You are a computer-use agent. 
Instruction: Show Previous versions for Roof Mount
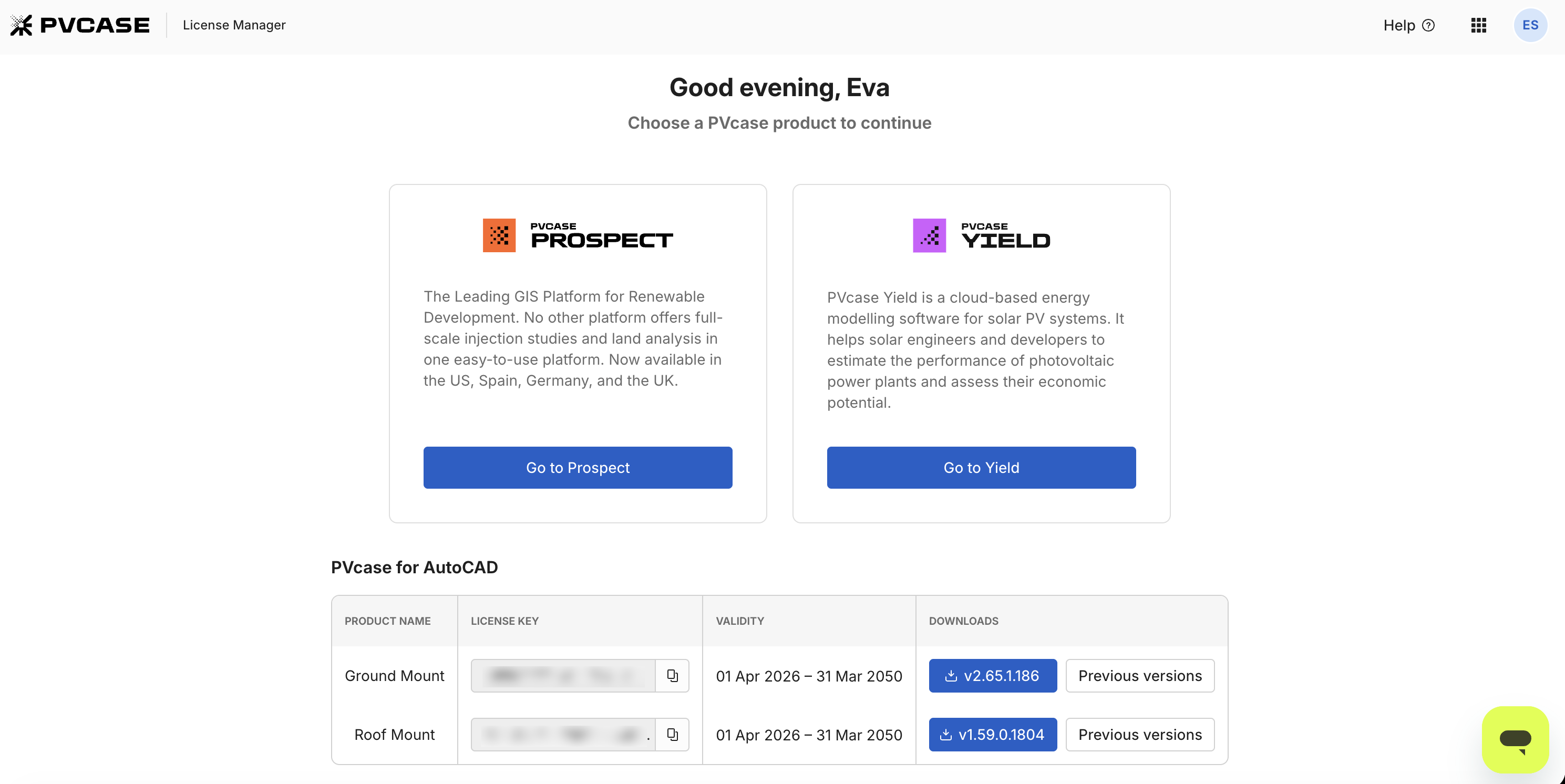click(x=1139, y=734)
